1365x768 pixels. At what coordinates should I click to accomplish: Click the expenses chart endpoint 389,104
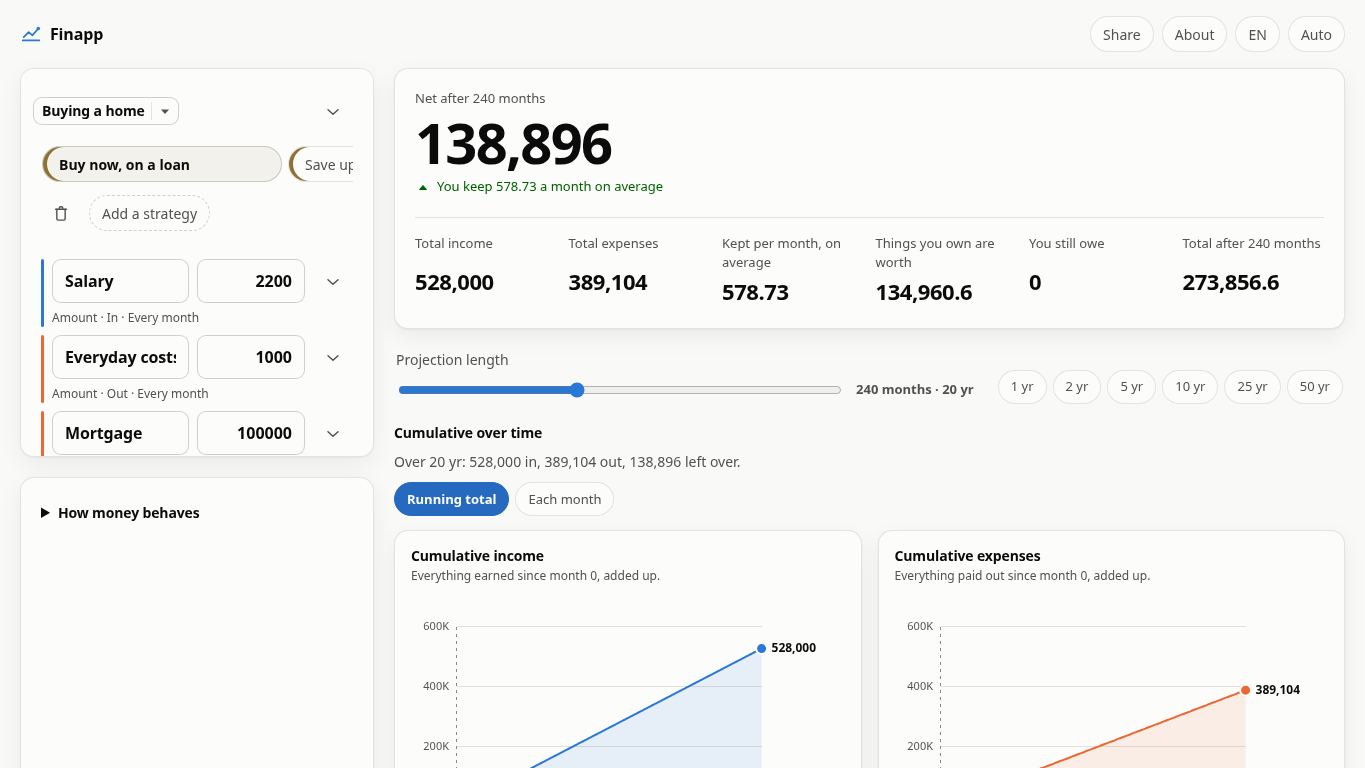click(1245, 690)
